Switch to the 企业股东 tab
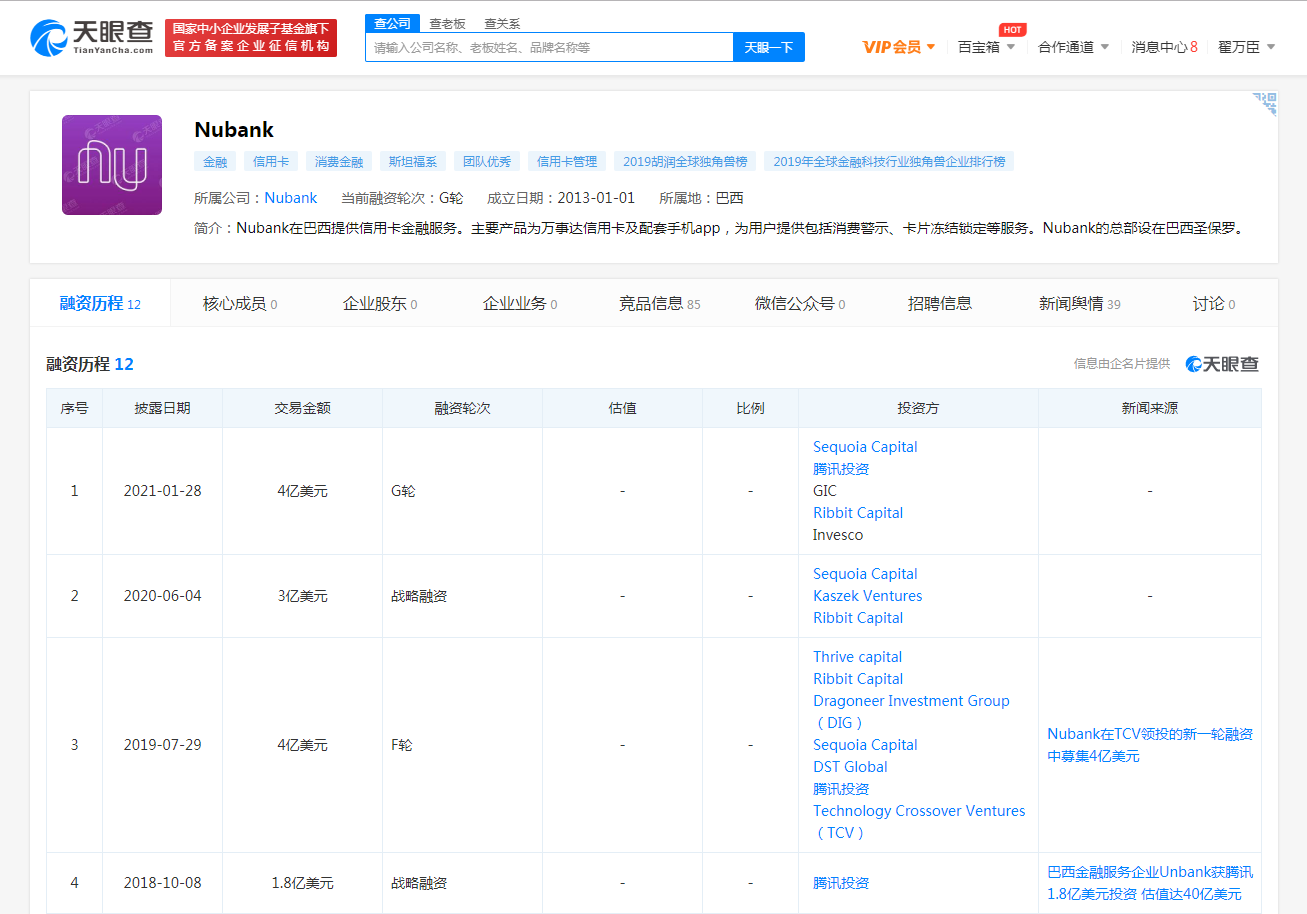This screenshot has height=914, width=1307. tap(380, 303)
